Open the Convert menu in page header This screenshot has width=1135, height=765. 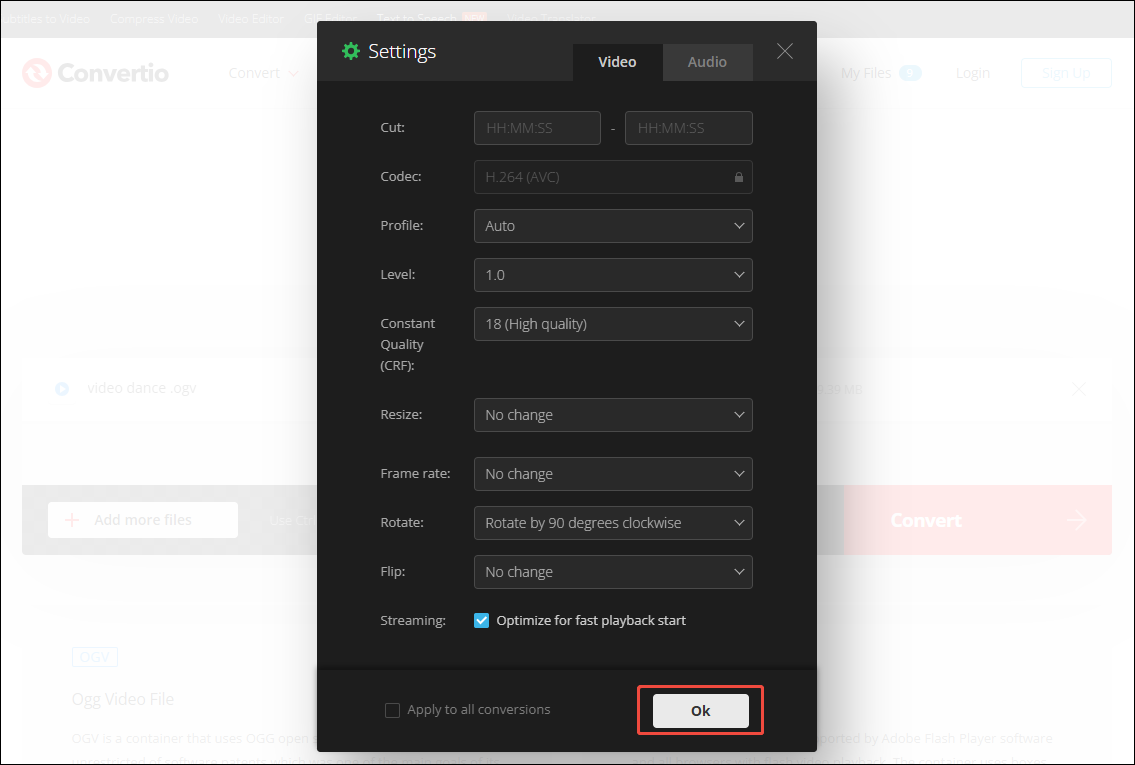point(263,73)
